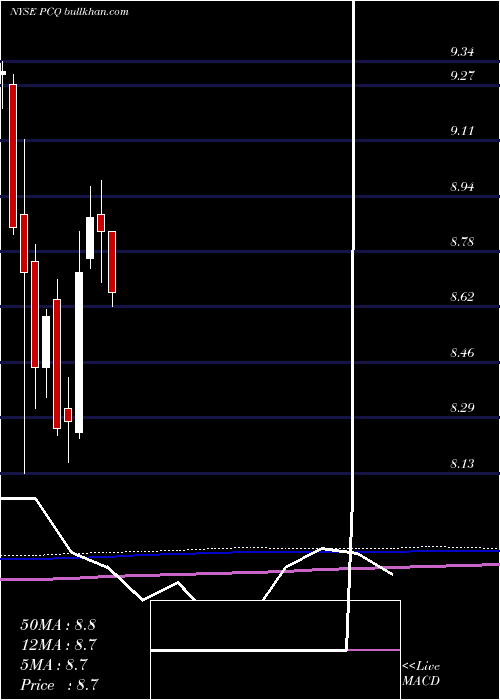This screenshot has height=700, width=500.
Task: Click the NYSE PCQ bullkhan.com title text
Action: click(69, 12)
